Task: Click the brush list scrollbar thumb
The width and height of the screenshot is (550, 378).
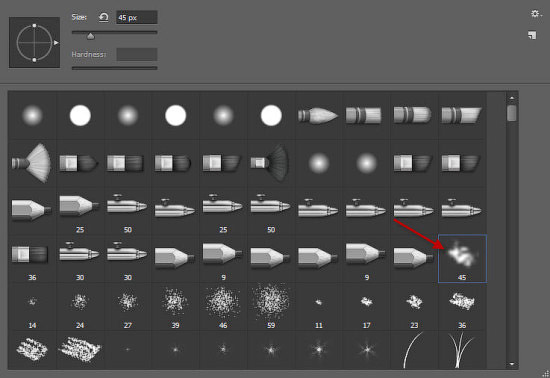Action: click(x=512, y=113)
